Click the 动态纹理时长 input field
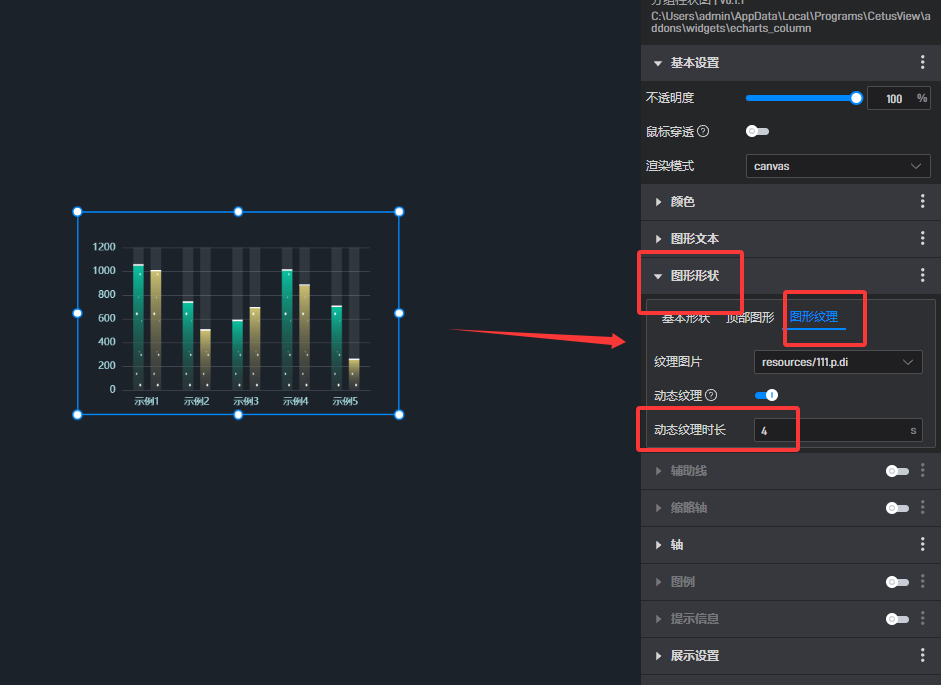941x685 pixels. [x=828, y=431]
